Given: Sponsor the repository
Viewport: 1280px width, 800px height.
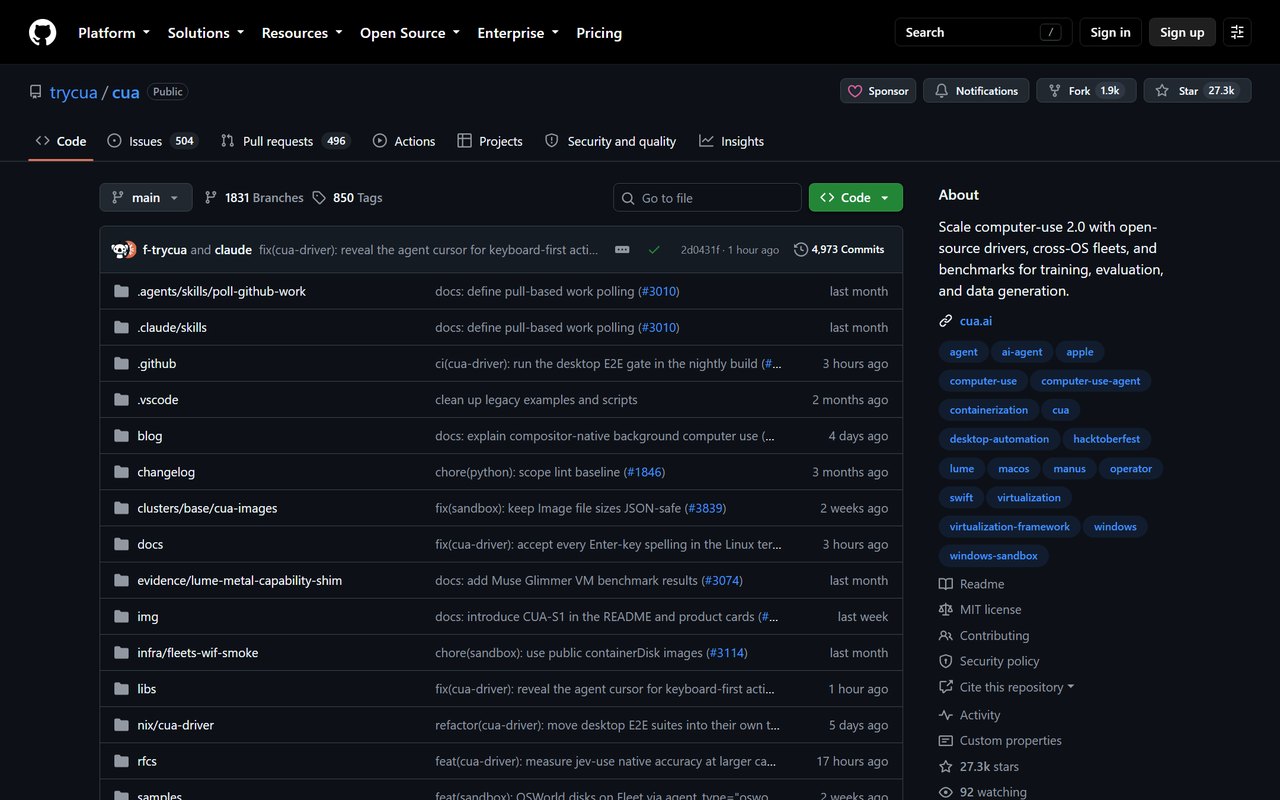Looking at the screenshot, I should click(x=878, y=91).
